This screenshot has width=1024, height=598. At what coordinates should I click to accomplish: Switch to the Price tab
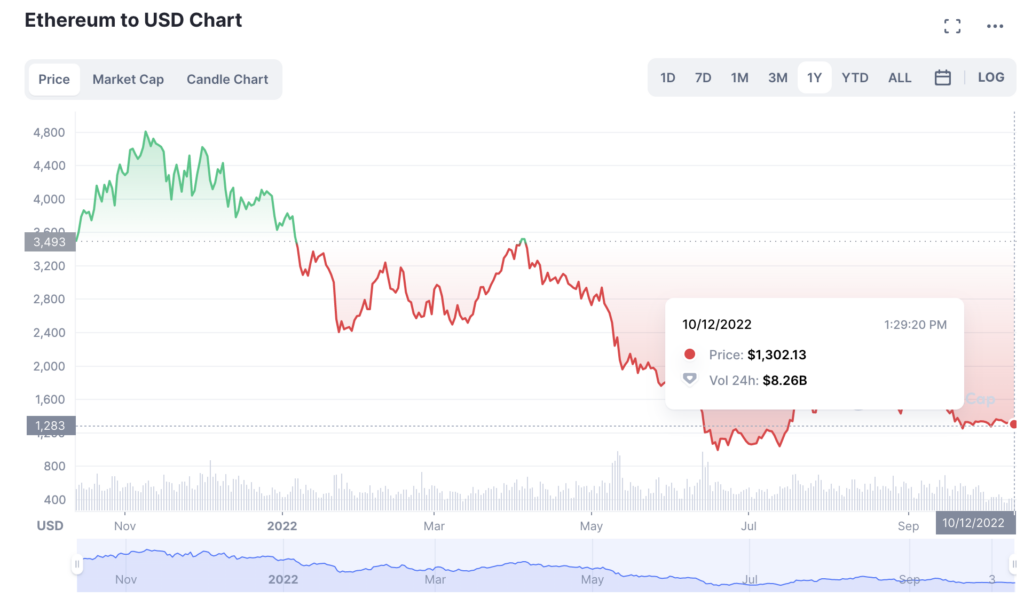point(54,79)
